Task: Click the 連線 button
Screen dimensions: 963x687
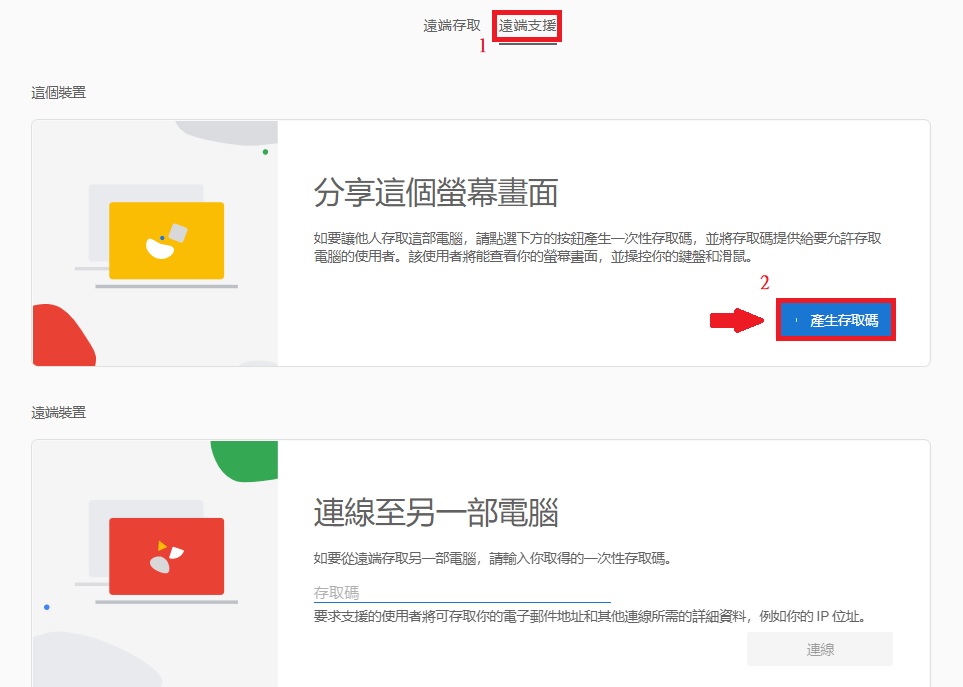Action: coord(818,649)
